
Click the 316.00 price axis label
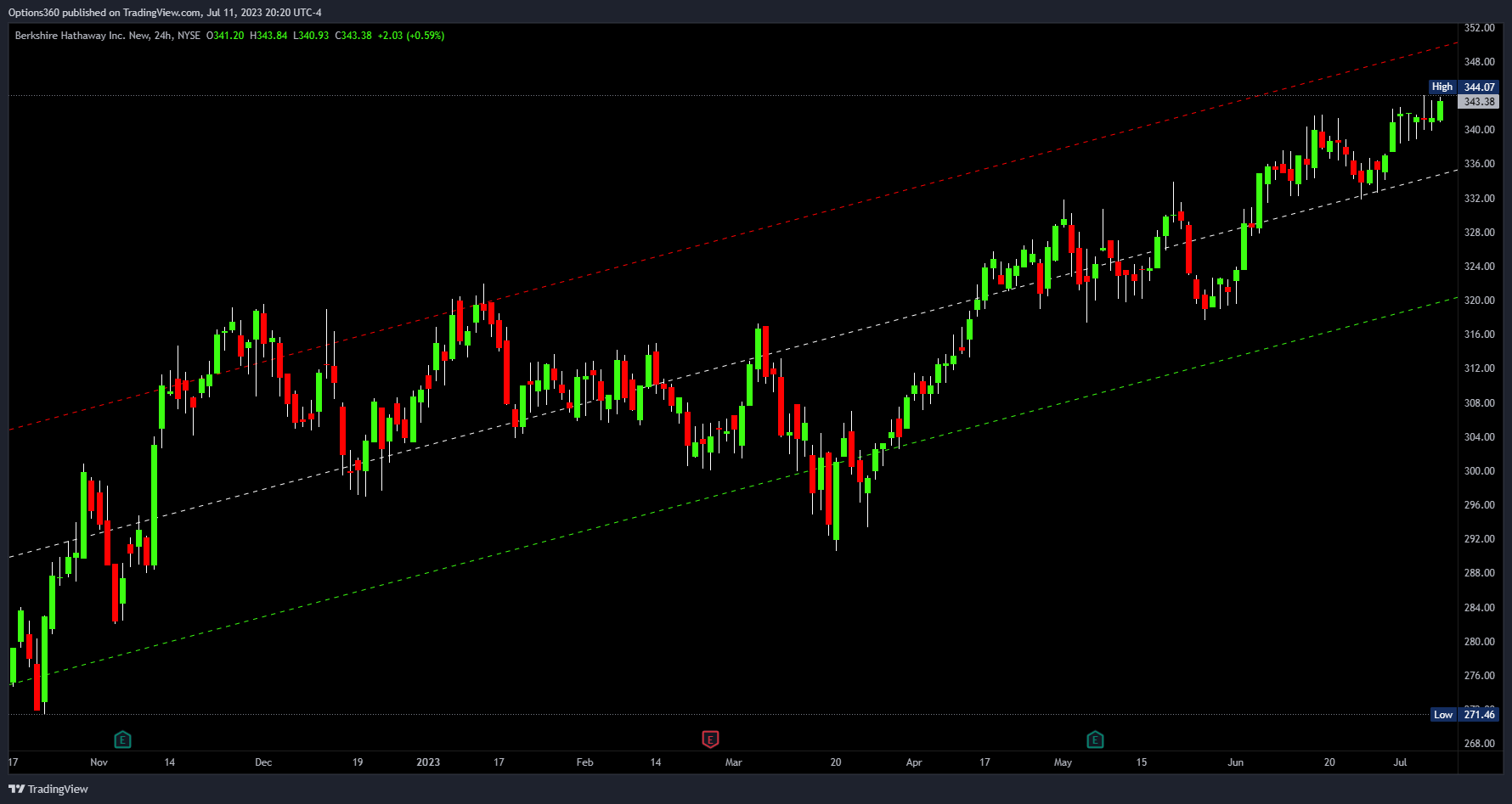click(x=1479, y=335)
